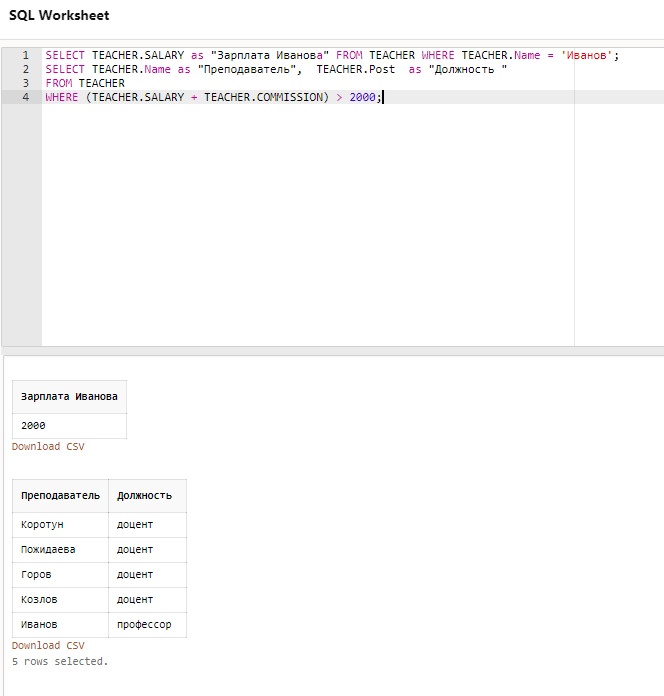Click line number 1 in editor gutter

point(25,55)
